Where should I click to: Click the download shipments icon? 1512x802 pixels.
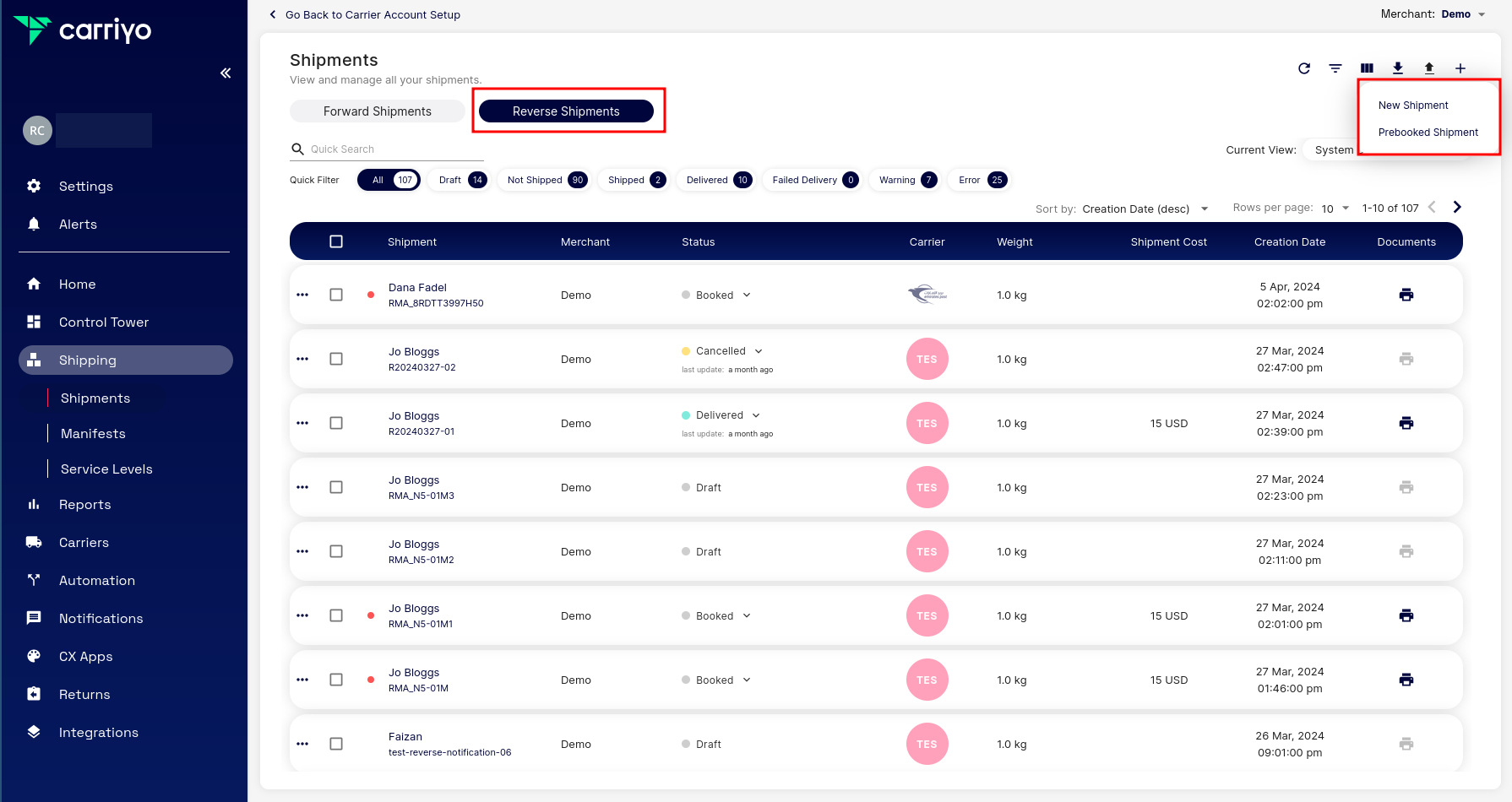(1398, 68)
